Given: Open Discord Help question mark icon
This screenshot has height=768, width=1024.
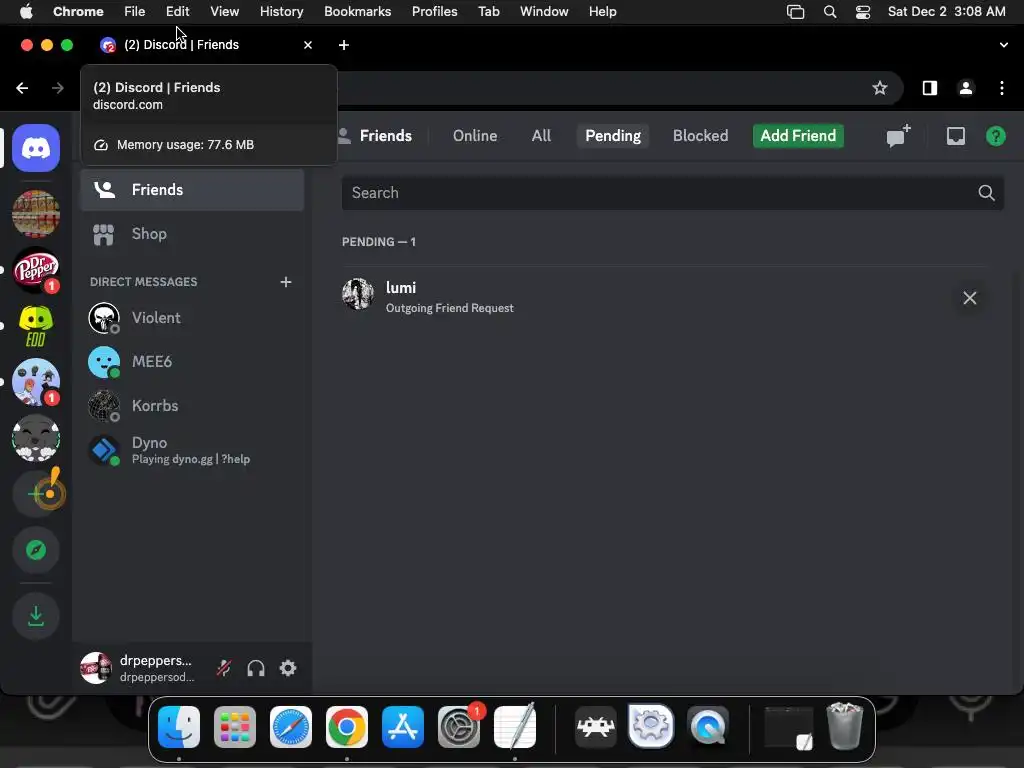Looking at the screenshot, I should [x=995, y=136].
